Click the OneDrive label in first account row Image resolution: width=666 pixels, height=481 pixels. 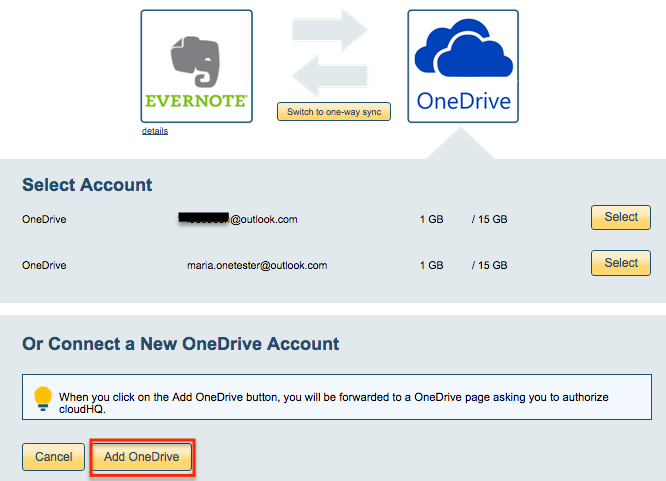tap(44, 218)
